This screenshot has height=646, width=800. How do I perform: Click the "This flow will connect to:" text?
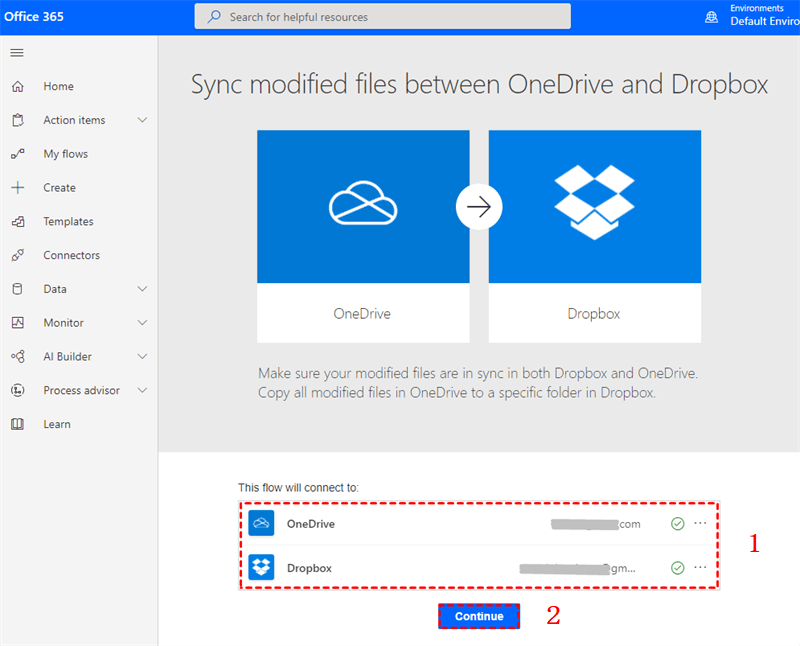298,487
